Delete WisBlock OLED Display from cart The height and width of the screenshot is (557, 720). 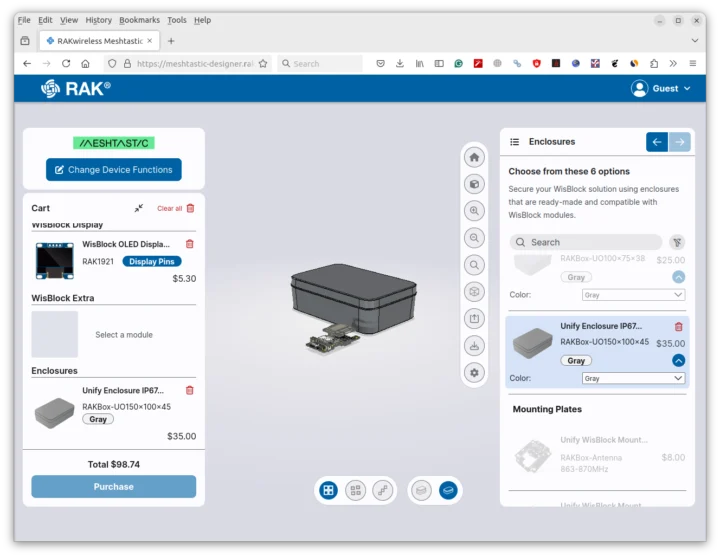click(190, 244)
